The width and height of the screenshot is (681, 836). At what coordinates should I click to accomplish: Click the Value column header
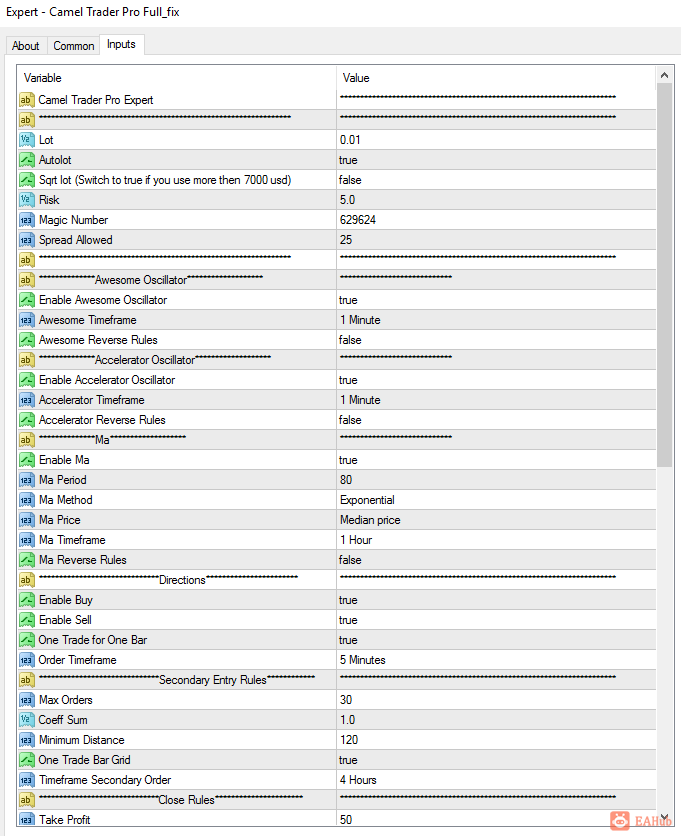point(496,78)
